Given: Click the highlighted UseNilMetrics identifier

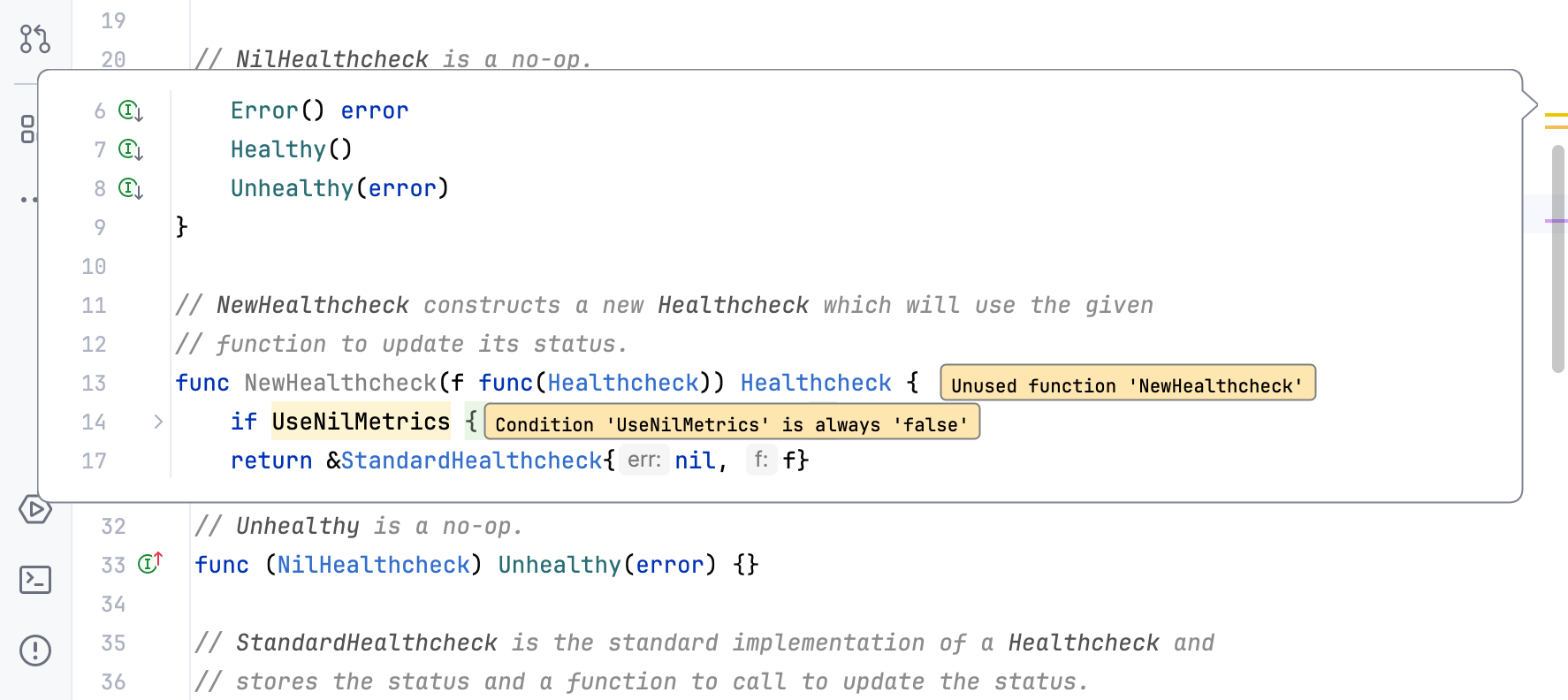Looking at the screenshot, I should click(361, 422).
